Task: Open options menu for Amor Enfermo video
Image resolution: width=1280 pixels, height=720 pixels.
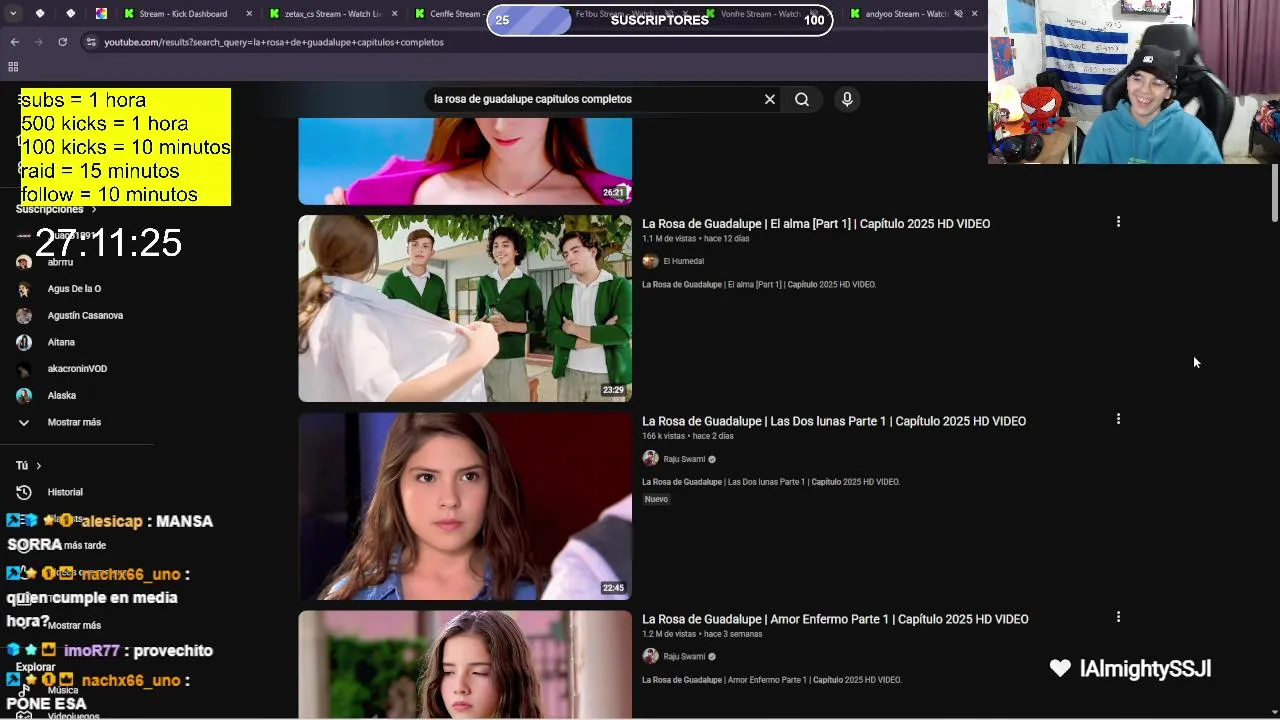Action: (1118, 617)
